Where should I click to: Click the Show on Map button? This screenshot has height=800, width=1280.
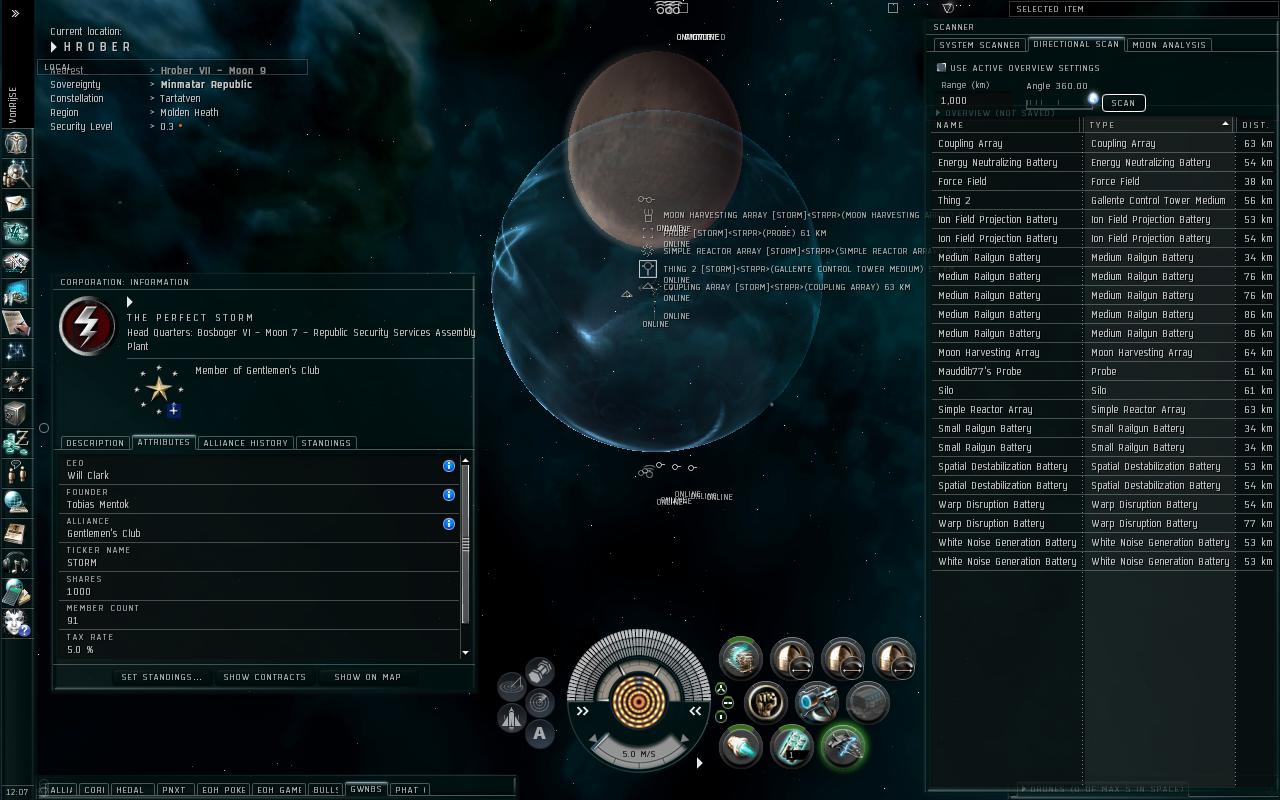[x=367, y=677]
